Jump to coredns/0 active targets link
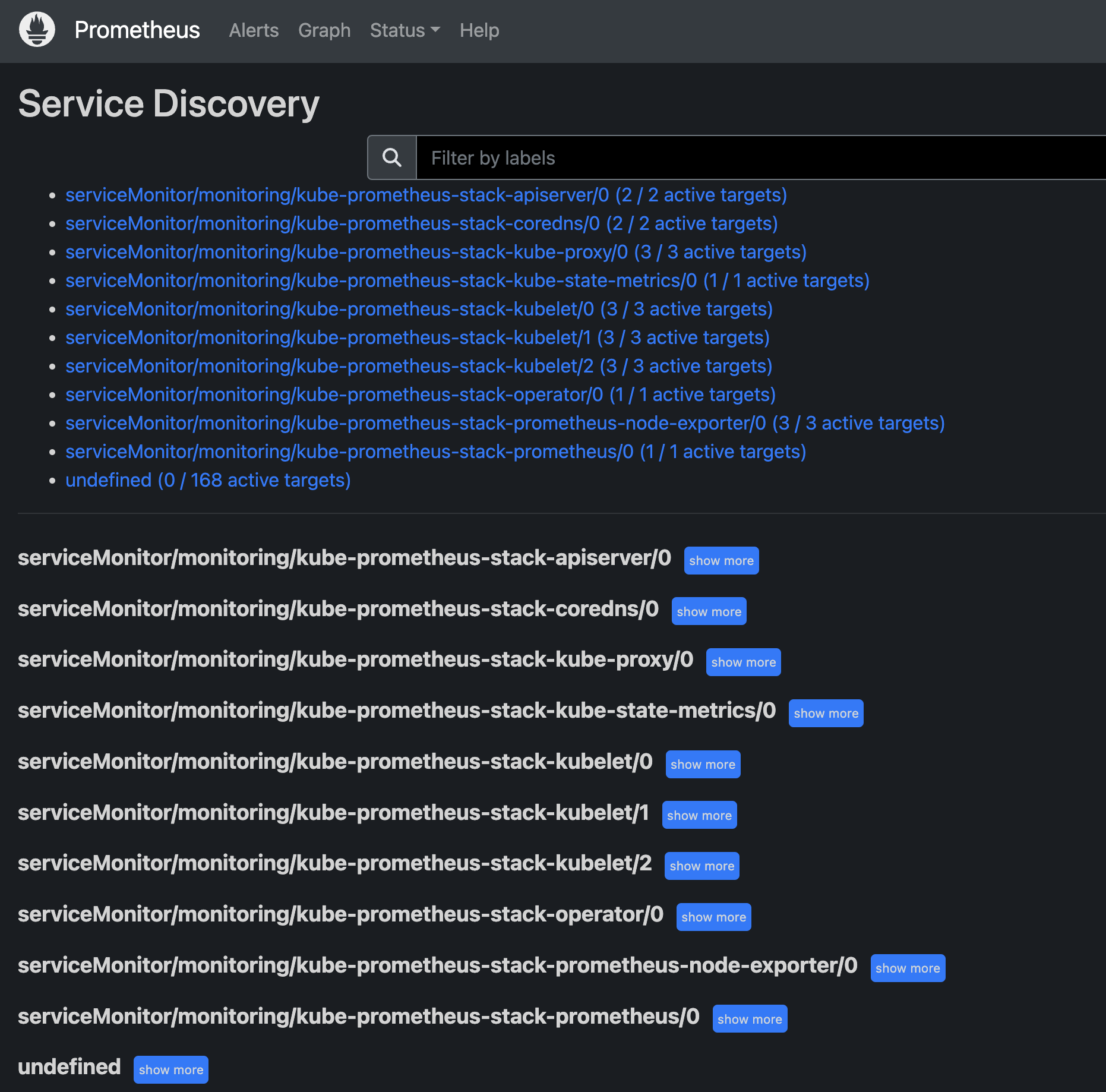Image resolution: width=1106 pixels, height=1092 pixels. (x=422, y=223)
